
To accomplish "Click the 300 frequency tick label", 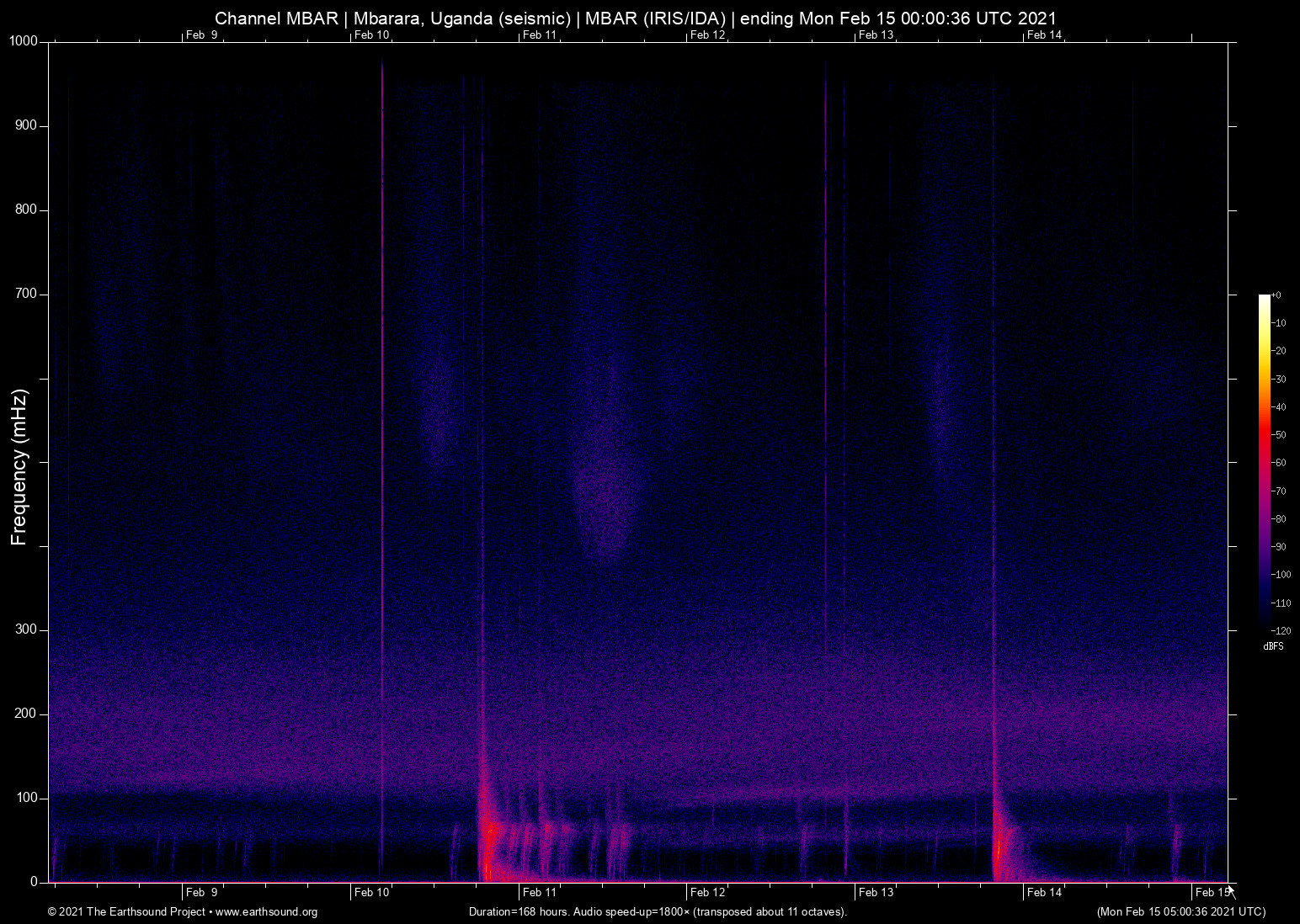I will tap(27, 629).
